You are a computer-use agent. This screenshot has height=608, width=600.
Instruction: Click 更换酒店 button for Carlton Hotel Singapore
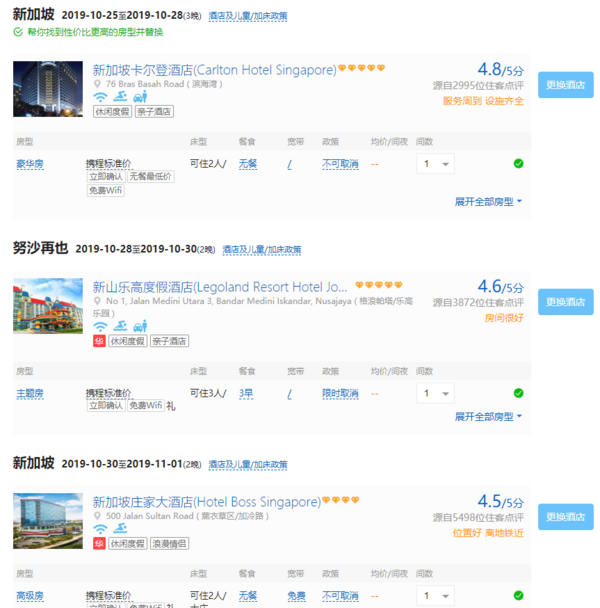click(565, 85)
